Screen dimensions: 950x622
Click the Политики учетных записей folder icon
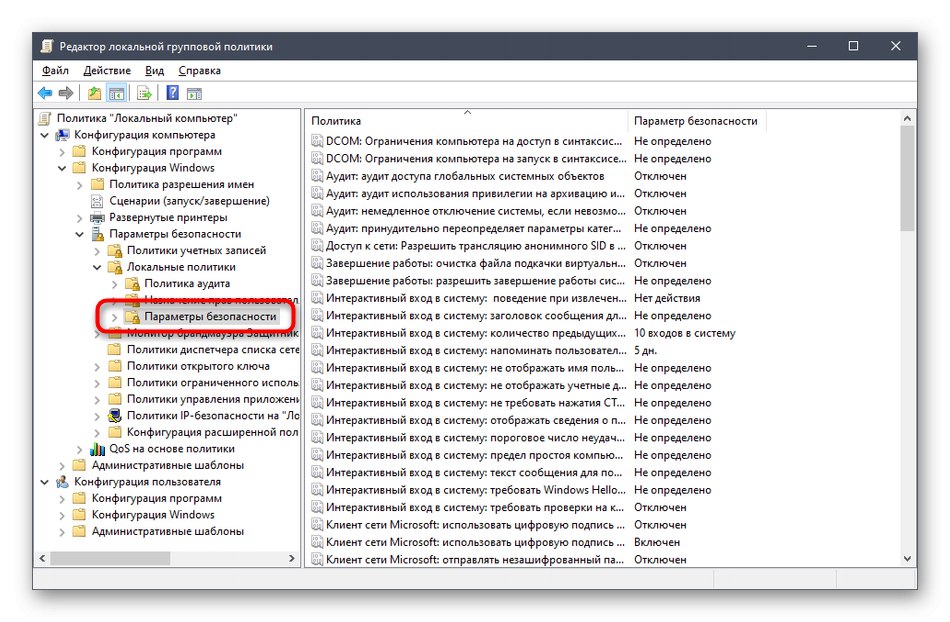(x=115, y=251)
